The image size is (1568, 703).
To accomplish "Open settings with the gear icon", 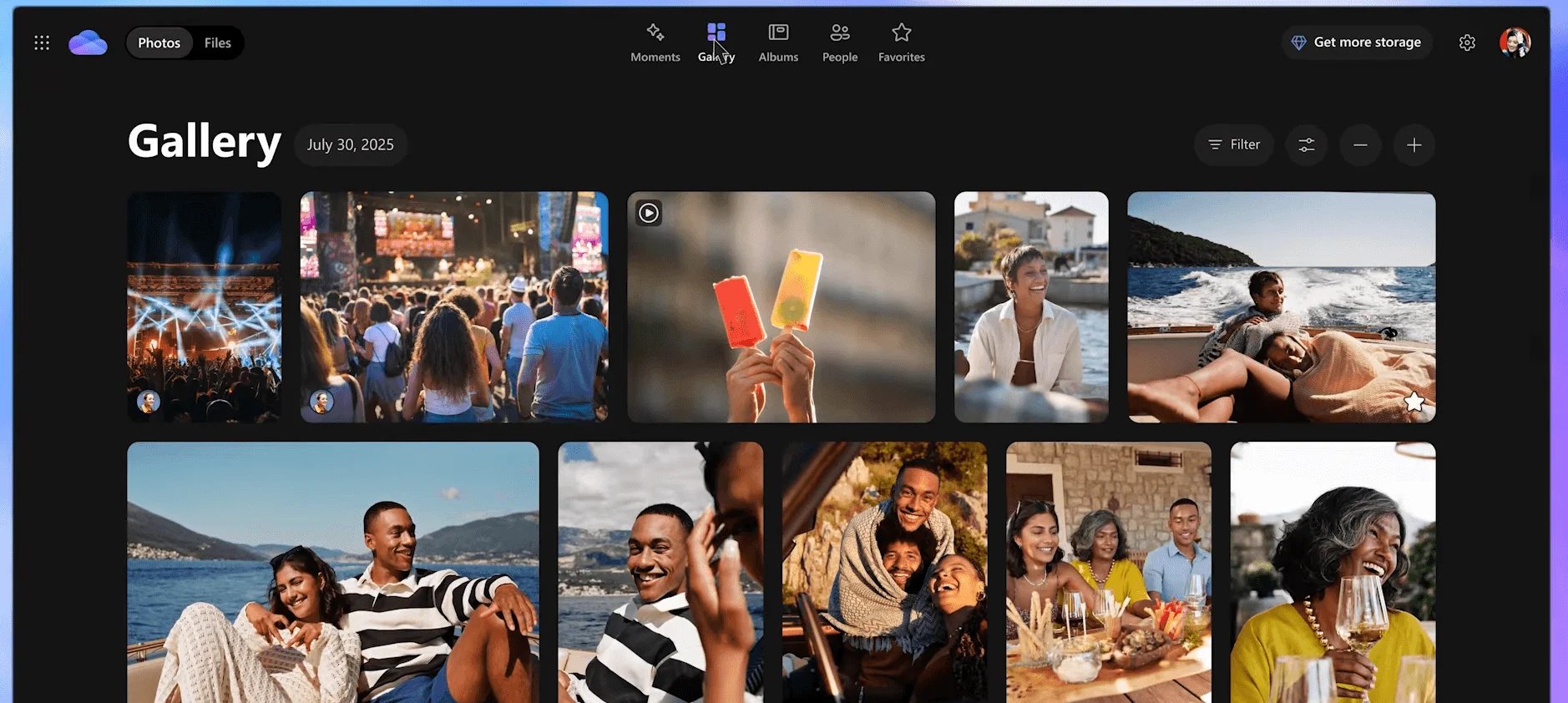I will tap(1467, 43).
